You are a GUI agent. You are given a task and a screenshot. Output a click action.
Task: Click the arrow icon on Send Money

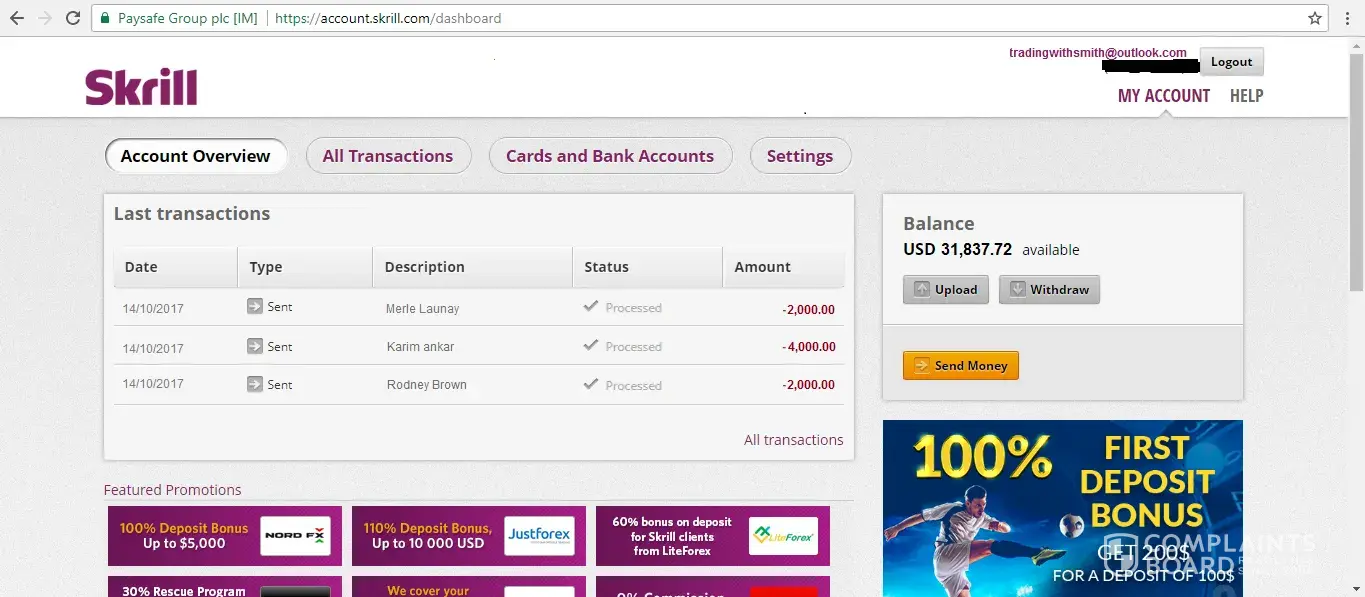coord(921,365)
